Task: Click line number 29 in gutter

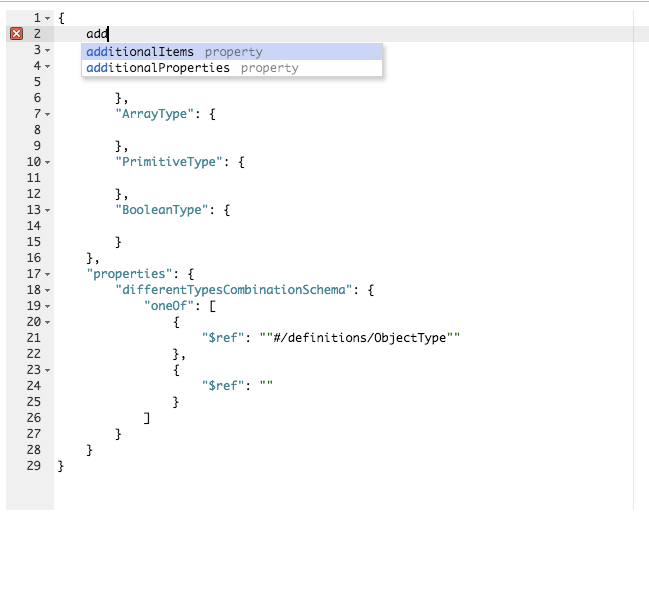Action: pos(34,466)
